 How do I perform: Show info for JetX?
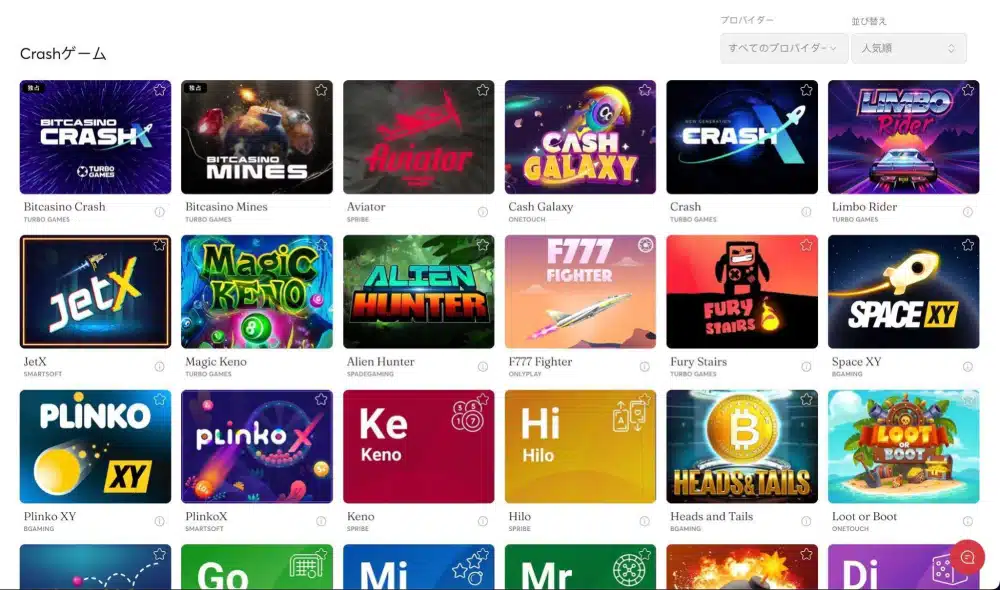(159, 367)
